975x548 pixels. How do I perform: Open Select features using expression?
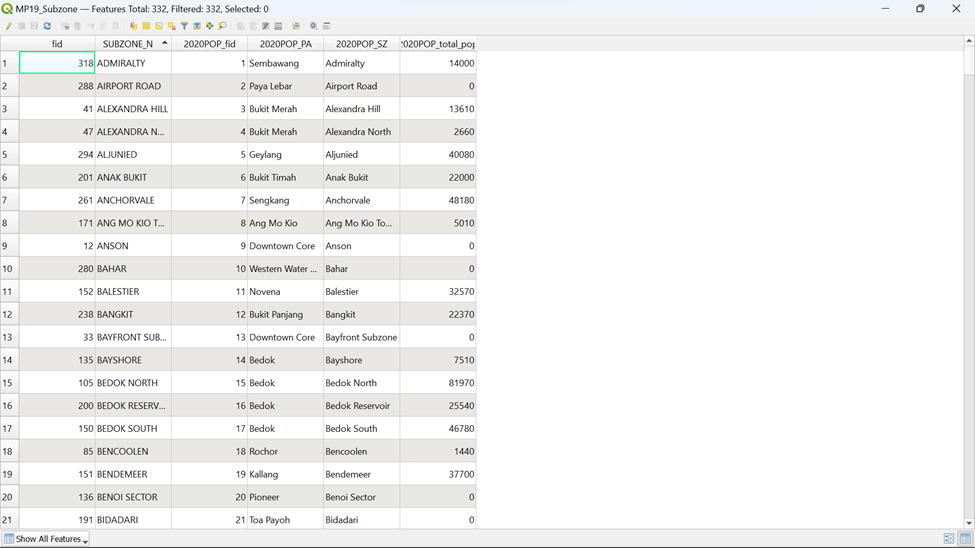(133, 26)
